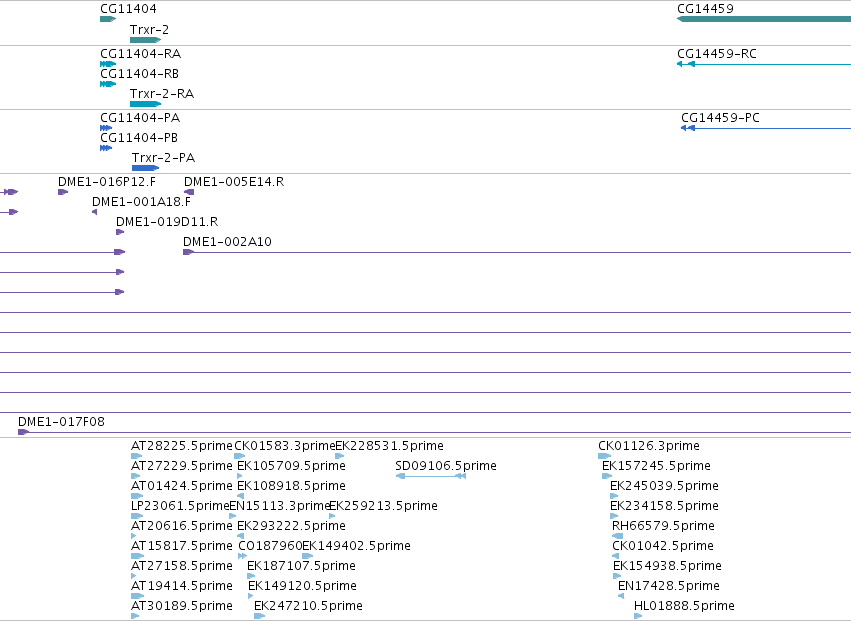
Task: Open EST EK157245.5prime
Action: (x=656, y=466)
